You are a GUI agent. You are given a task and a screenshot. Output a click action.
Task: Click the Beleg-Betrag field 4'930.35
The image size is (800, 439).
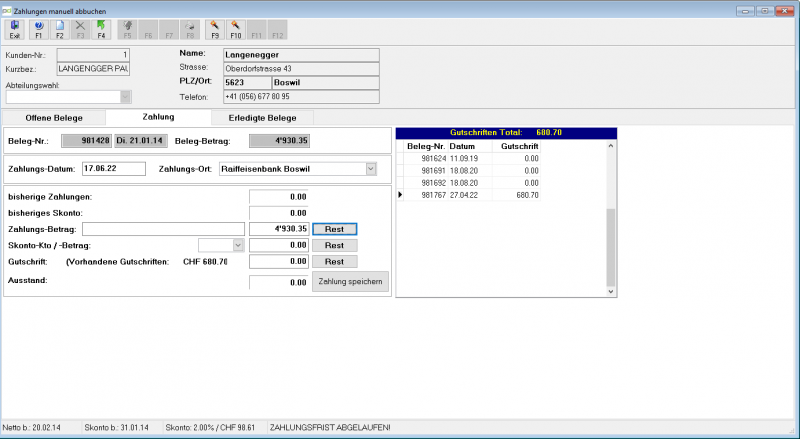pos(279,141)
